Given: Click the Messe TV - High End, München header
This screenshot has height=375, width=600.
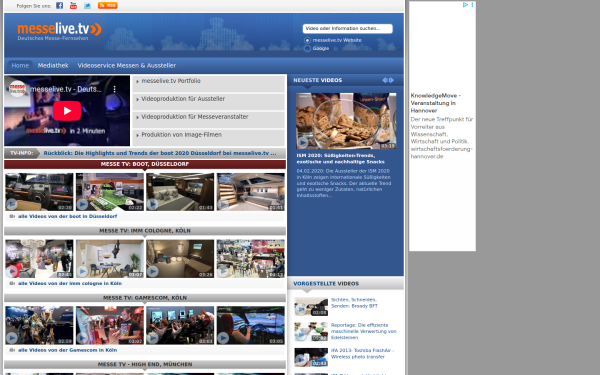Looking at the screenshot, I should pyautogui.click(x=145, y=364).
